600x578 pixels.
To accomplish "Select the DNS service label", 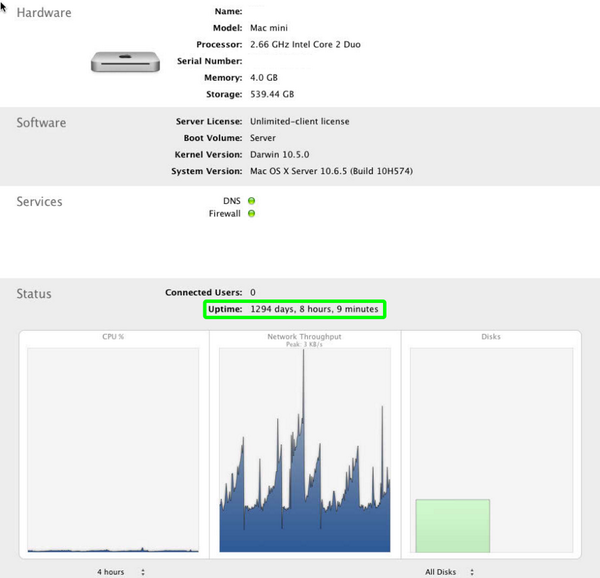I will [x=232, y=201].
